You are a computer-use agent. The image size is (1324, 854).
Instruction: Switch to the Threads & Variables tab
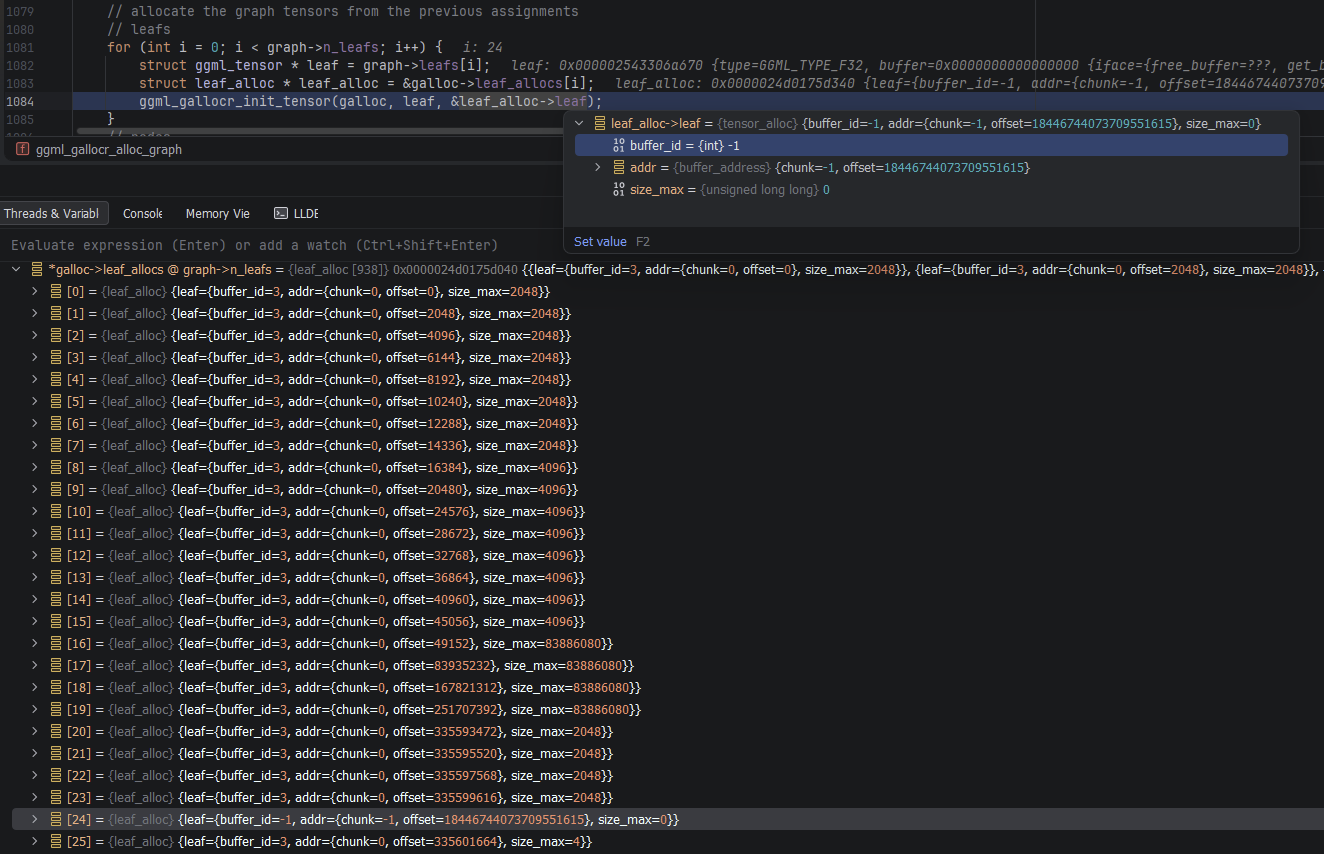(51, 213)
